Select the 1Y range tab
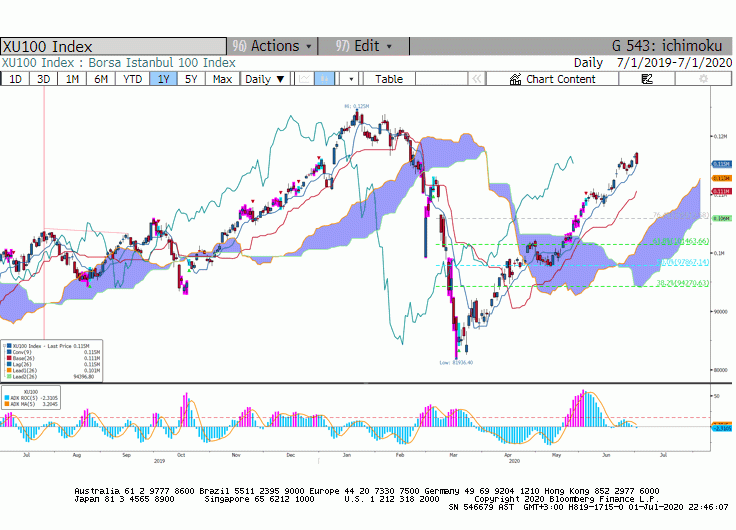 coord(163,79)
